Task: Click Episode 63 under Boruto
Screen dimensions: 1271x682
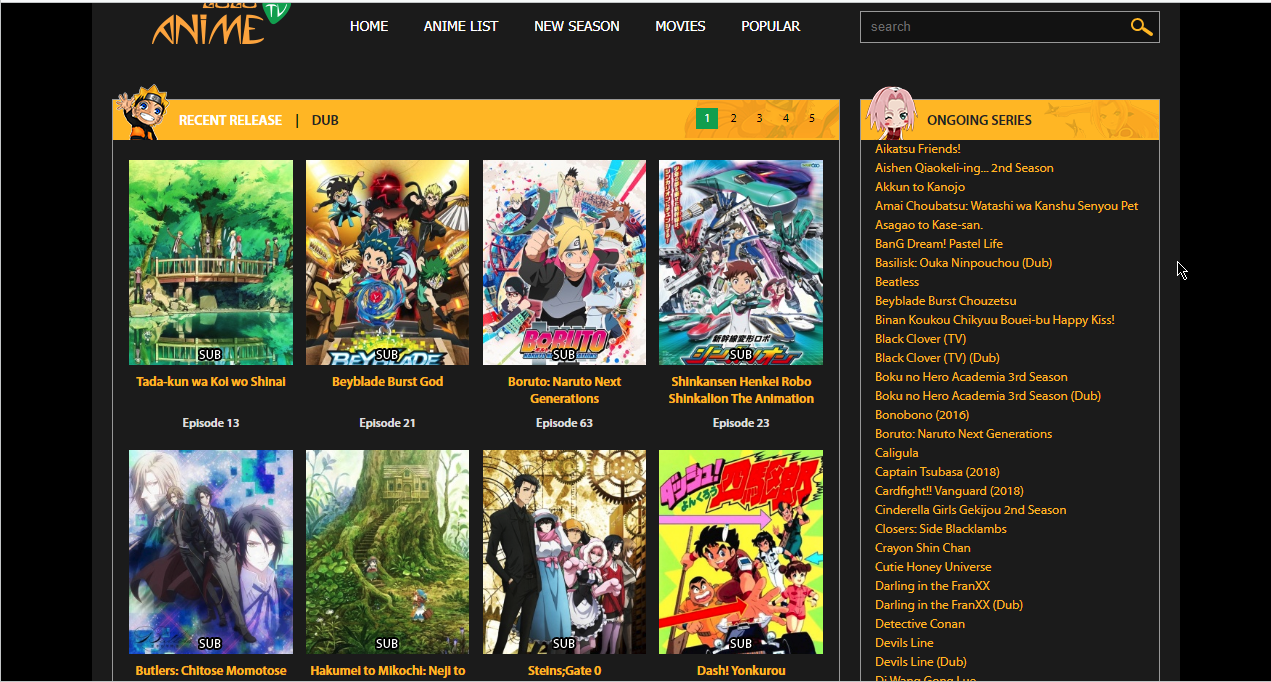Action: (564, 423)
